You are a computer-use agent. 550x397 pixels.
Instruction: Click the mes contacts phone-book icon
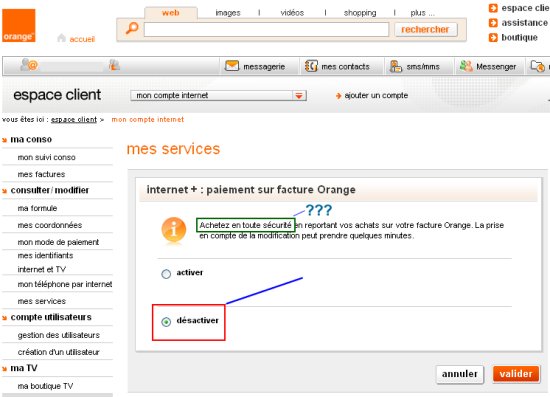click(x=311, y=66)
